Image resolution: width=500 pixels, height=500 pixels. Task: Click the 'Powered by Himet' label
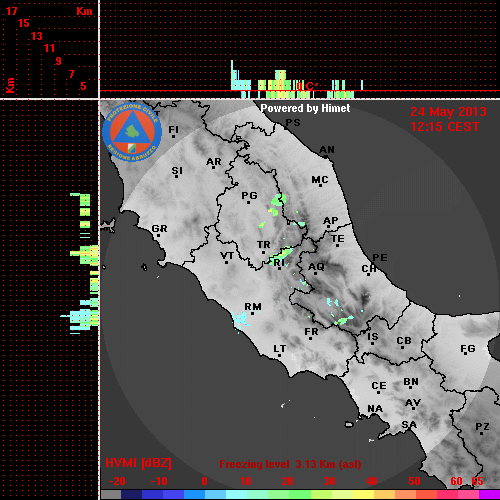click(x=305, y=108)
